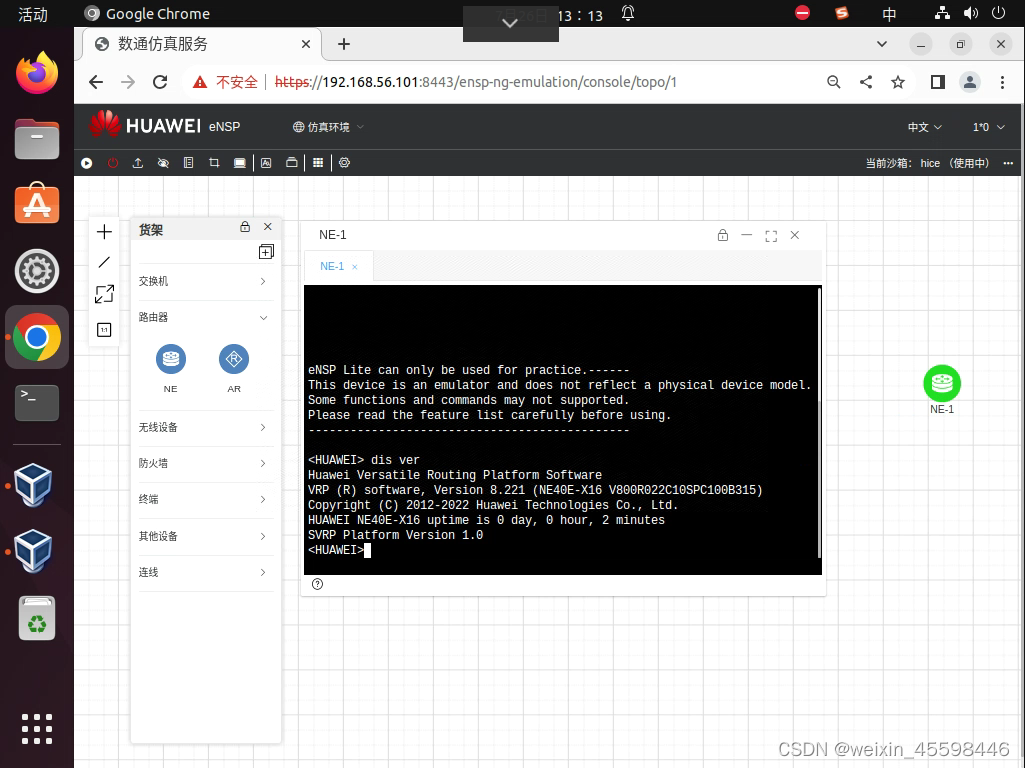Screen dimensions: 1025x768
Task: Select the crop tool icon
Action: coord(214,163)
